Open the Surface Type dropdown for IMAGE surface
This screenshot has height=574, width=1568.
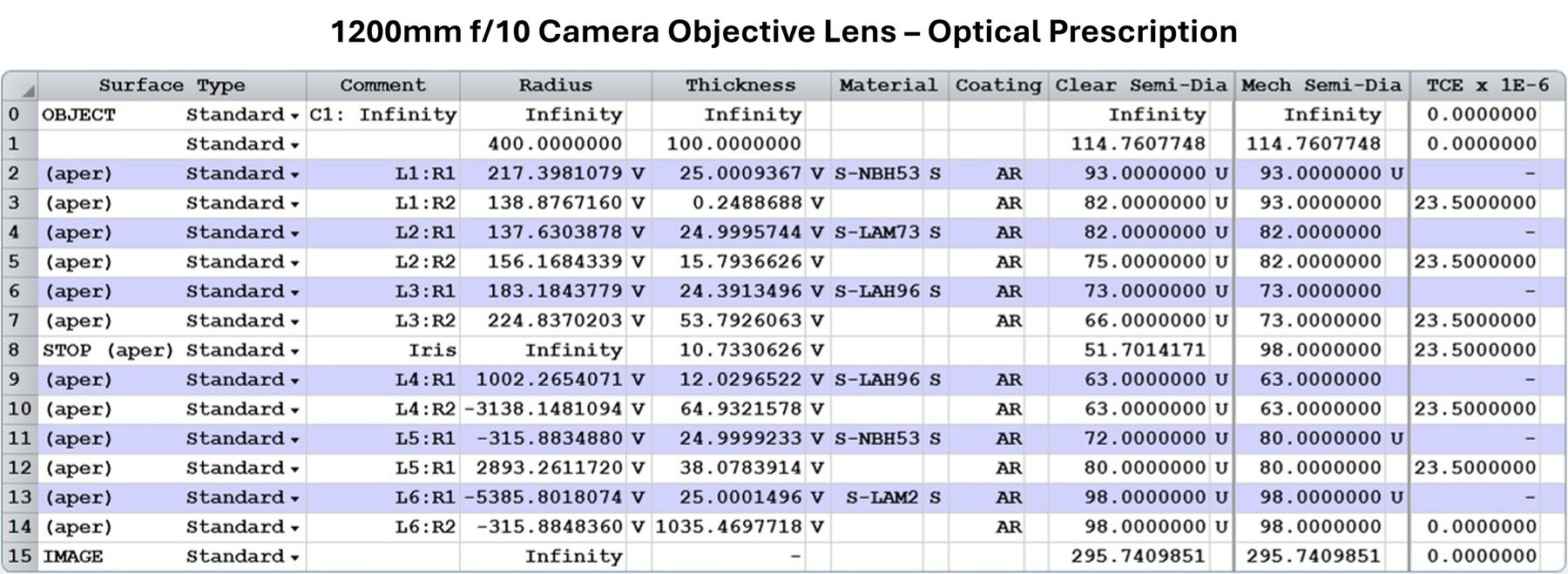tap(295, 558)
